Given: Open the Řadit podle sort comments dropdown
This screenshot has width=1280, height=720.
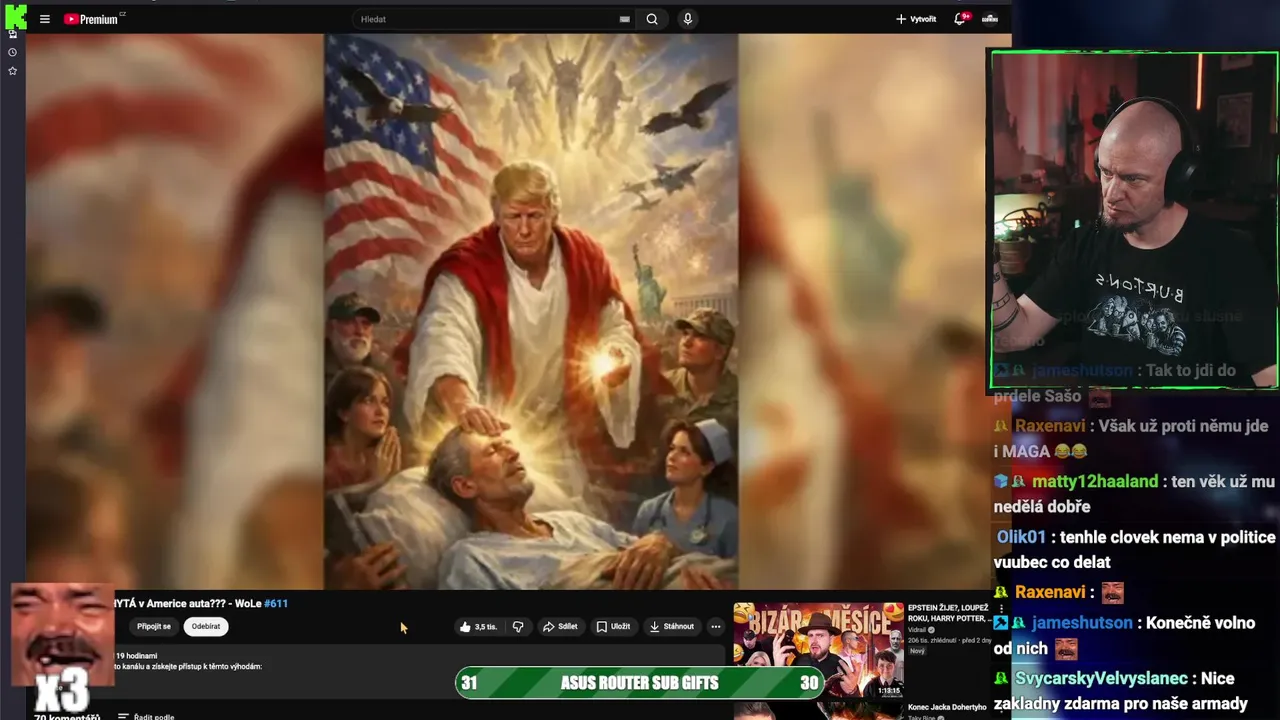Looking at the screenshot, I should point(146,716).
